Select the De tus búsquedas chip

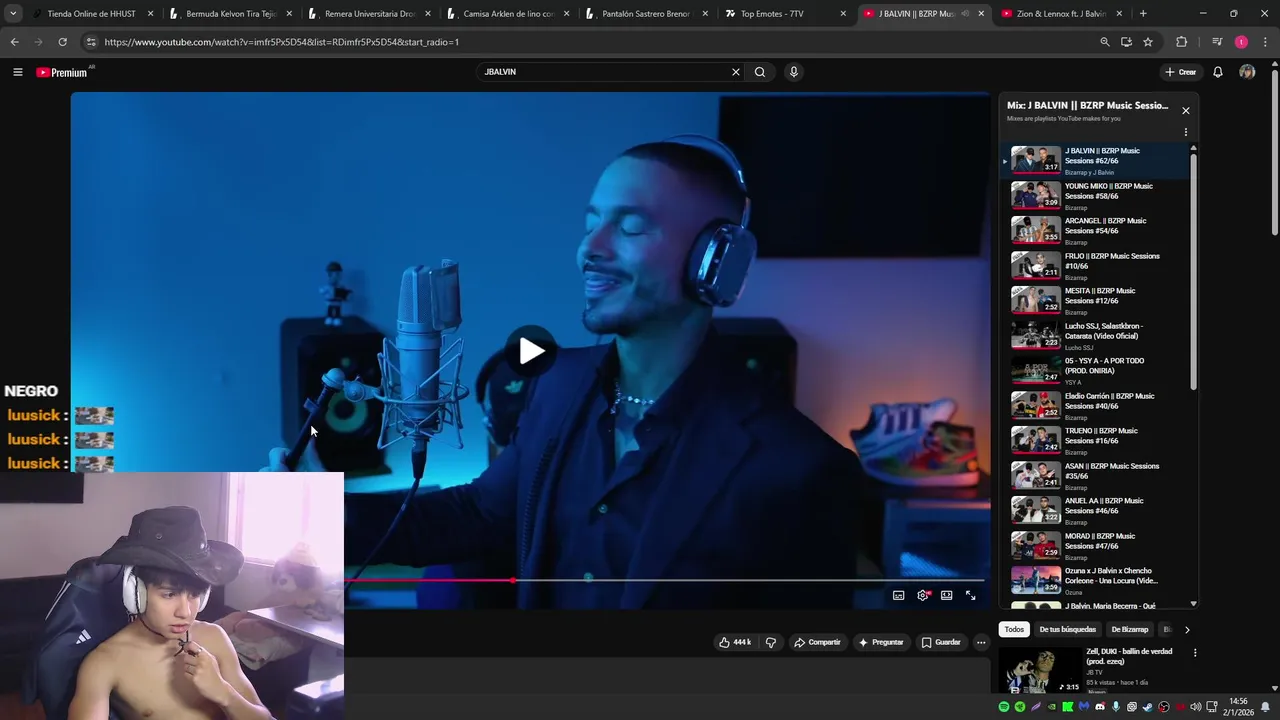point(1067,629)
